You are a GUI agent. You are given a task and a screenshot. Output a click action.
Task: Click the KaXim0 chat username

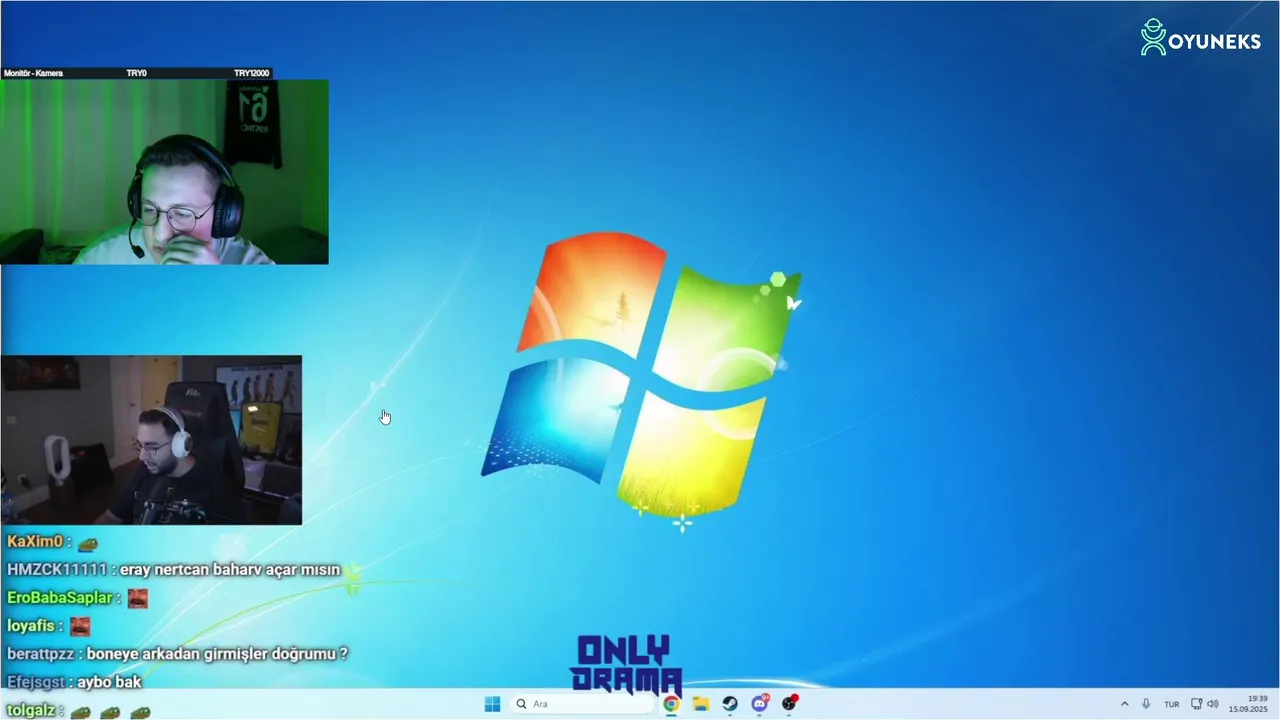click(35, 542)
